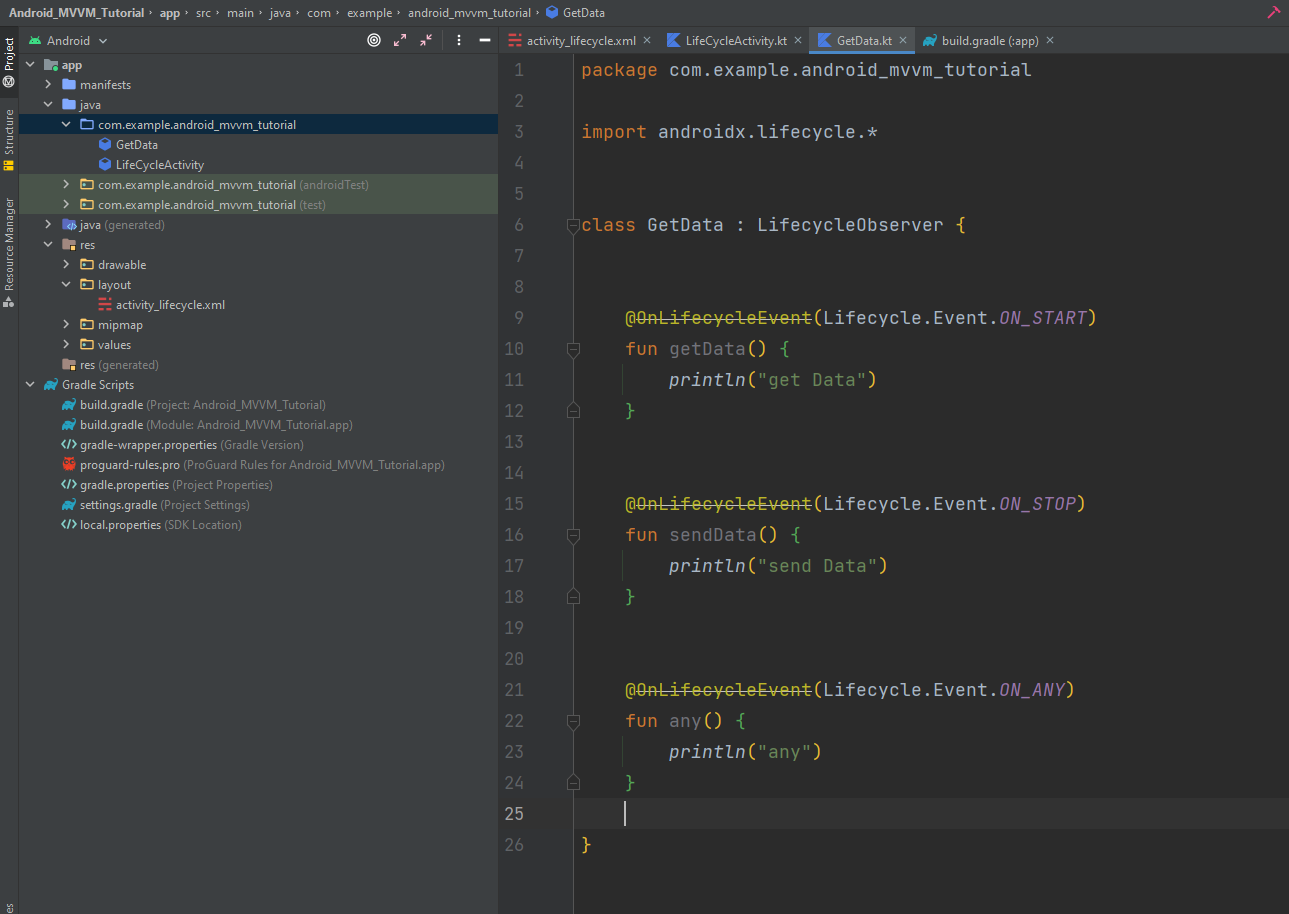Collapse the Gradle Scripts node
The image size is (1289, 914).
[30, 385]
